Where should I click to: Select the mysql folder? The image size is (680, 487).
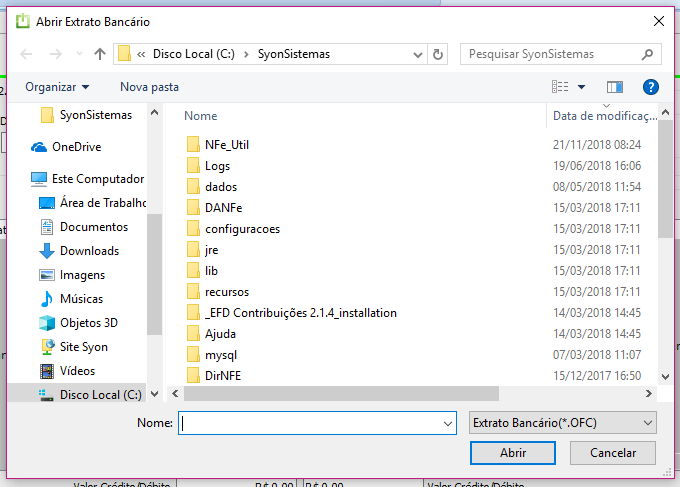pos(220,355)
